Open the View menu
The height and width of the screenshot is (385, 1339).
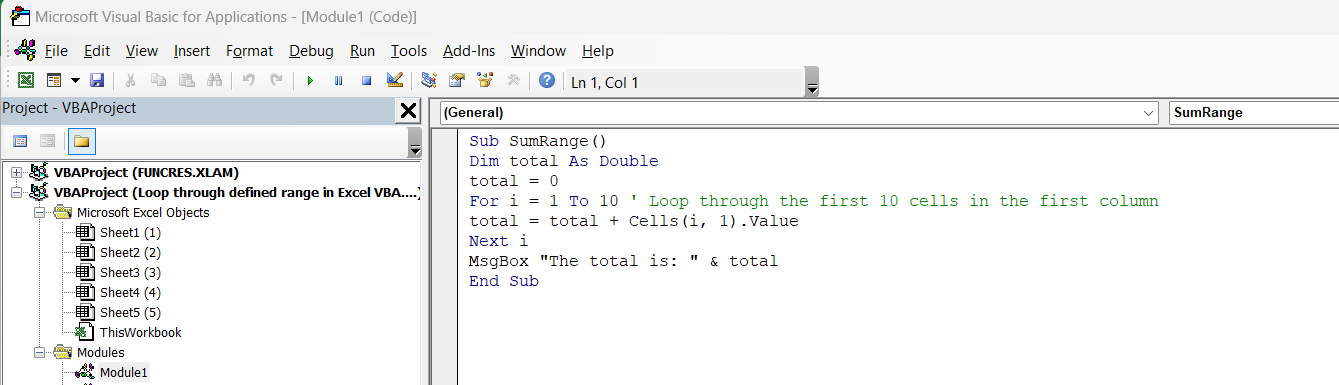(x=142, y=51)
